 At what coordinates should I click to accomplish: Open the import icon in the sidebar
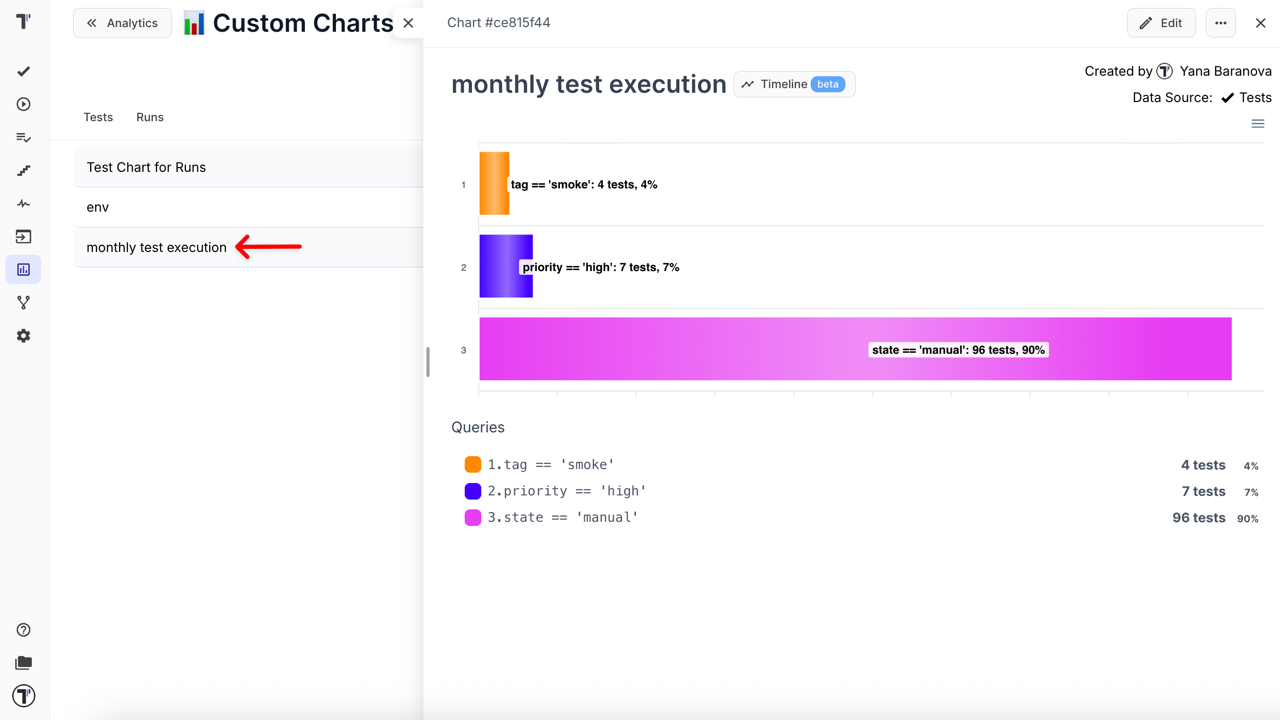(x=23, y=236)
